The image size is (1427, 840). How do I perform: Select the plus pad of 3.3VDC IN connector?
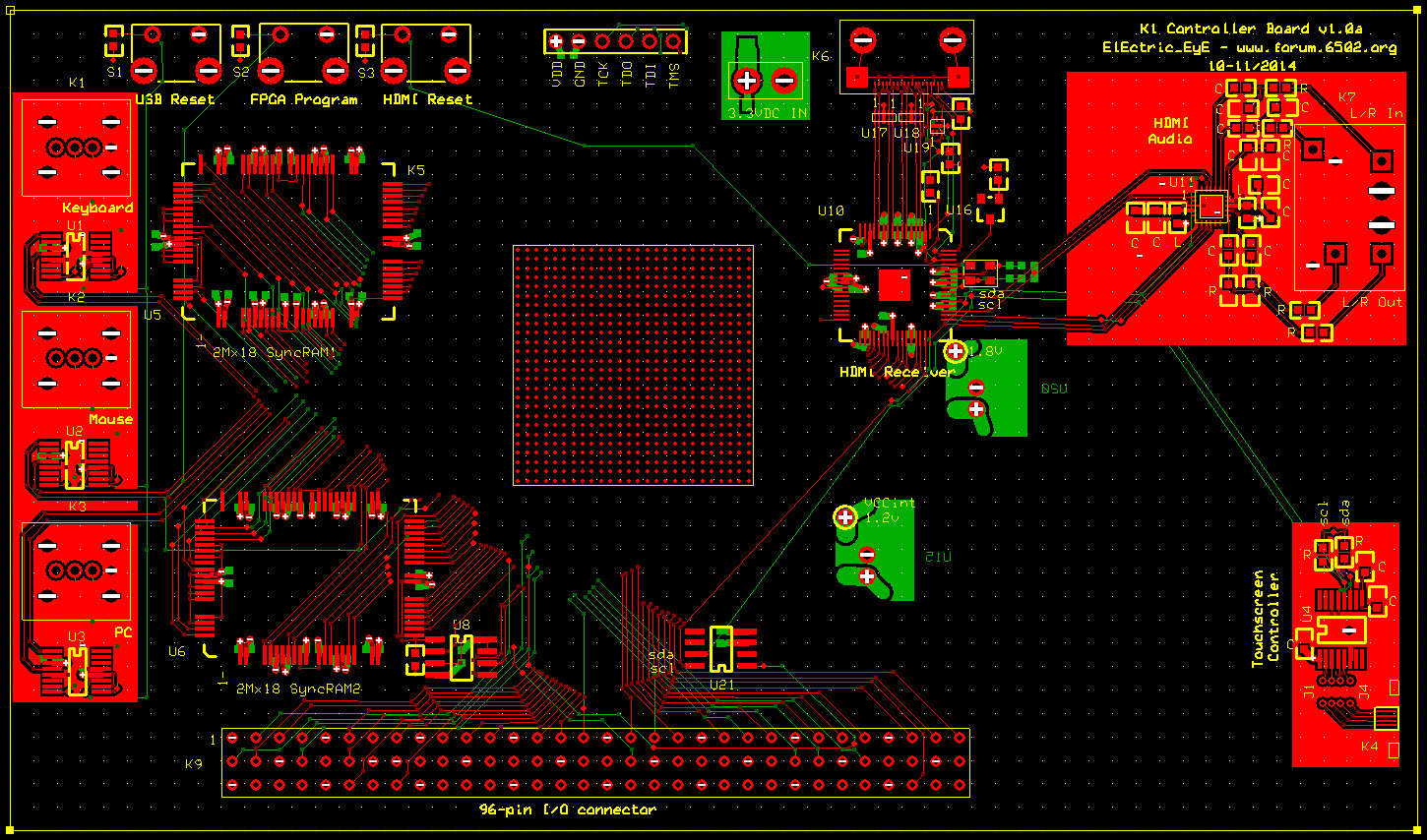point(747,81)
